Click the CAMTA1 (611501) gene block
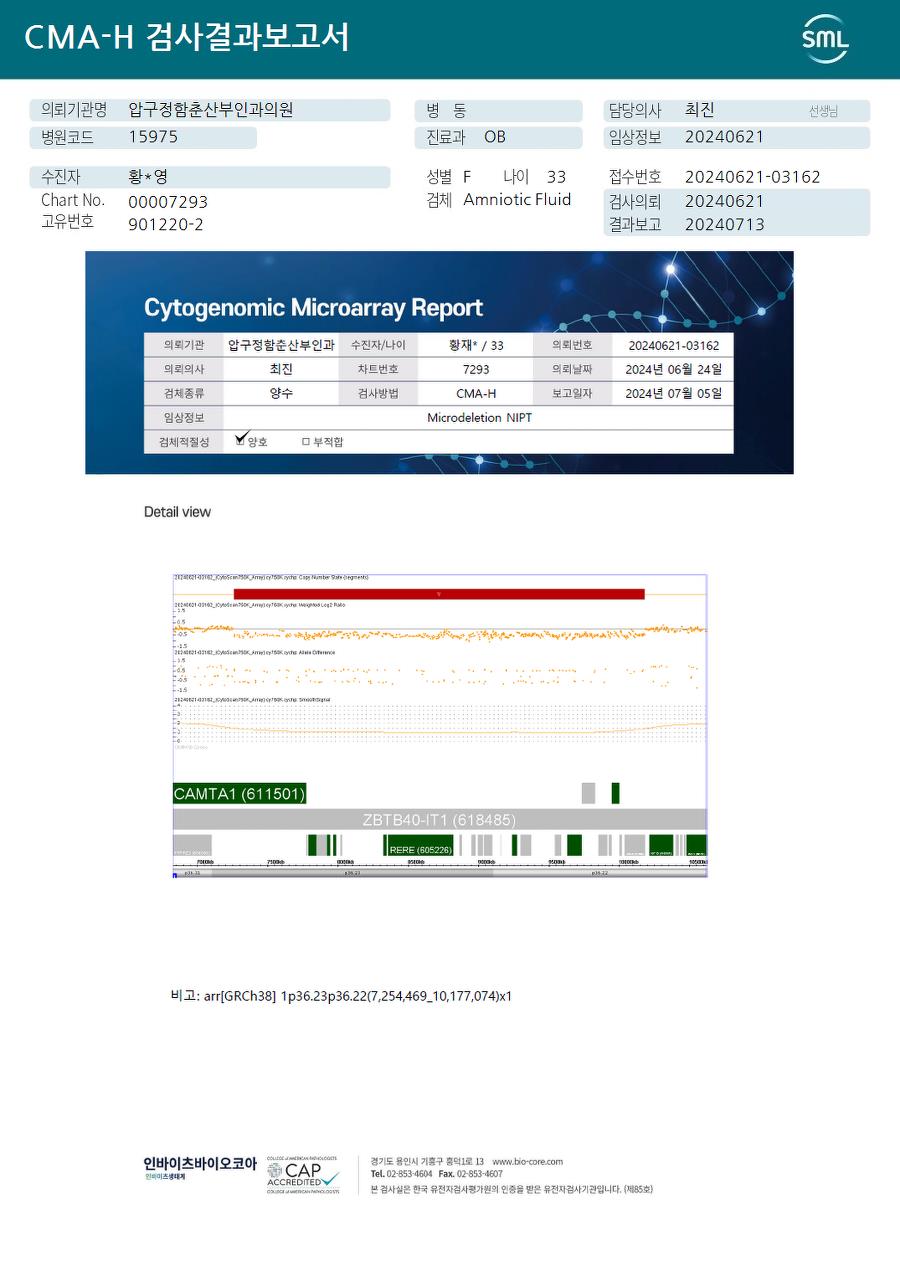The width and height of the screenshot is (900, 1271). 240,794
